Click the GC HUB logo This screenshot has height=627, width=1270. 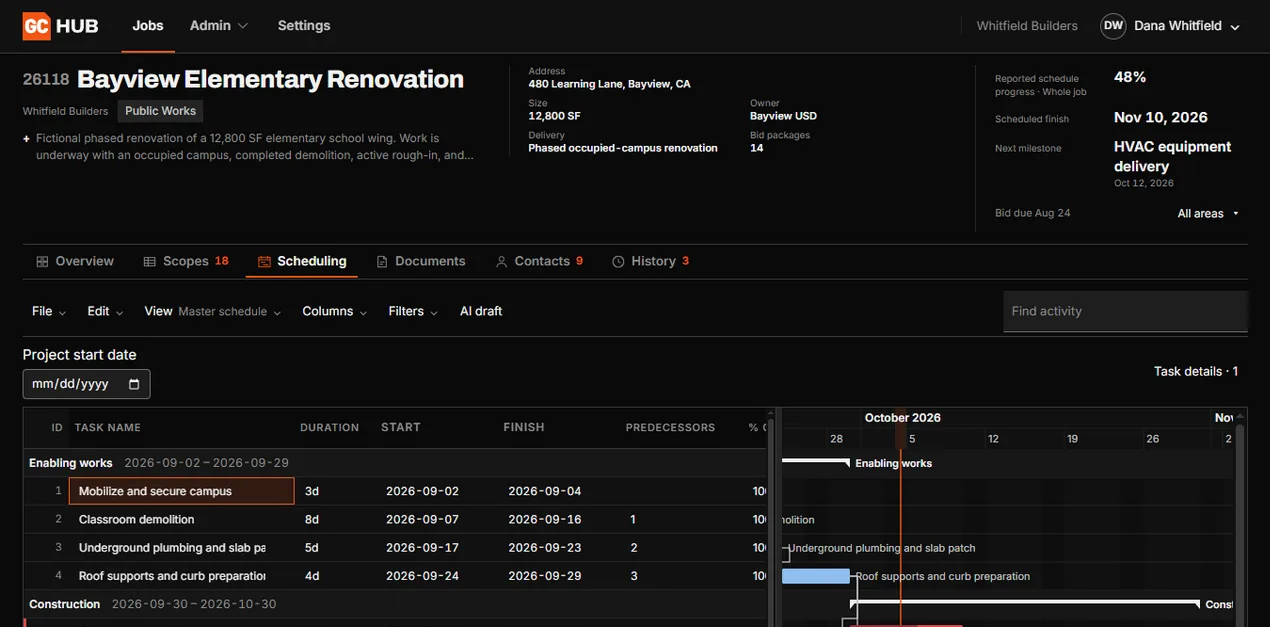coord(61,26)
